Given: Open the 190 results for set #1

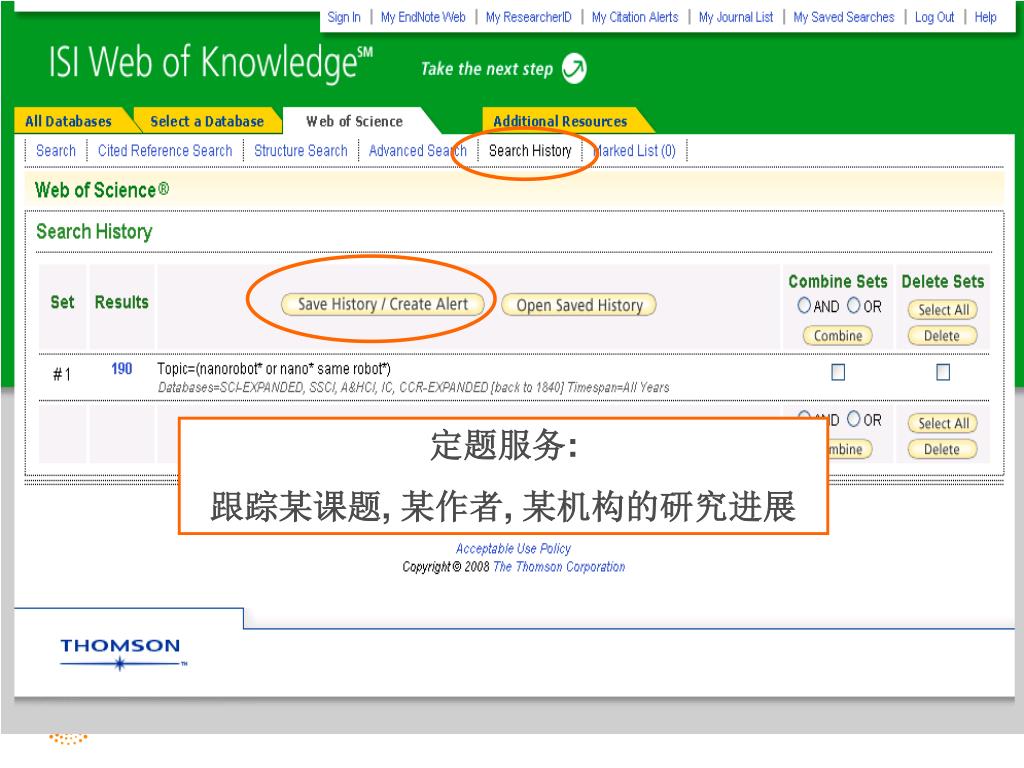Looking at the screenshot, I should click(121, 369).
